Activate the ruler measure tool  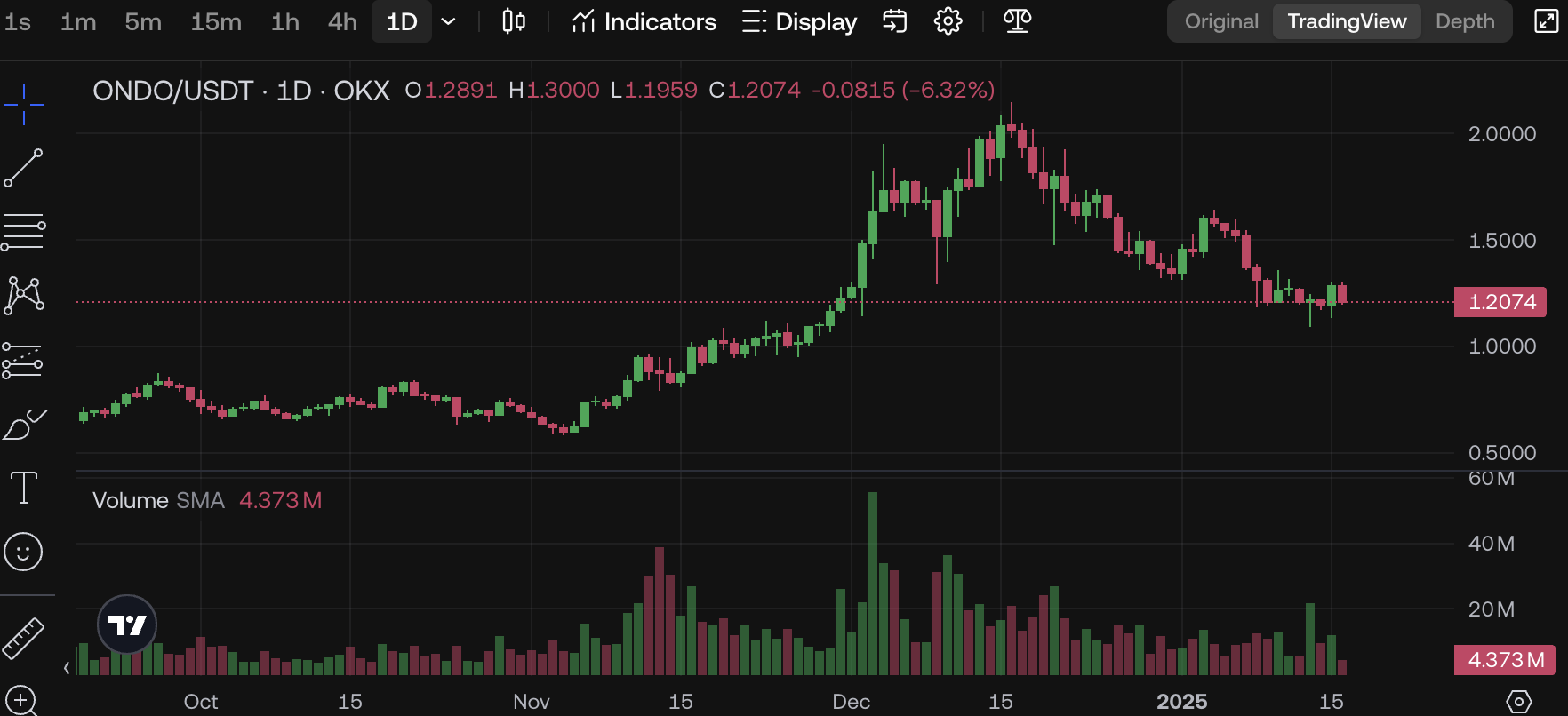coord(23,638)
